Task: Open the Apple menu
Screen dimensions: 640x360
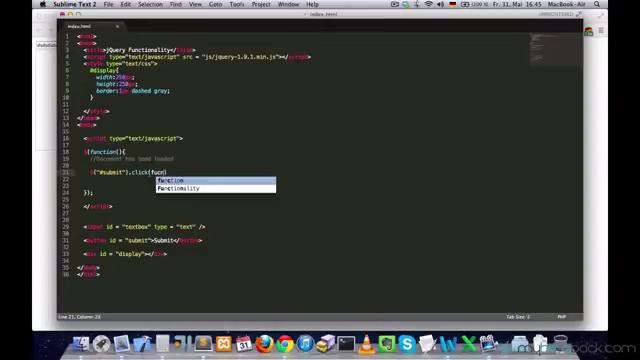Action: (43, 4)
